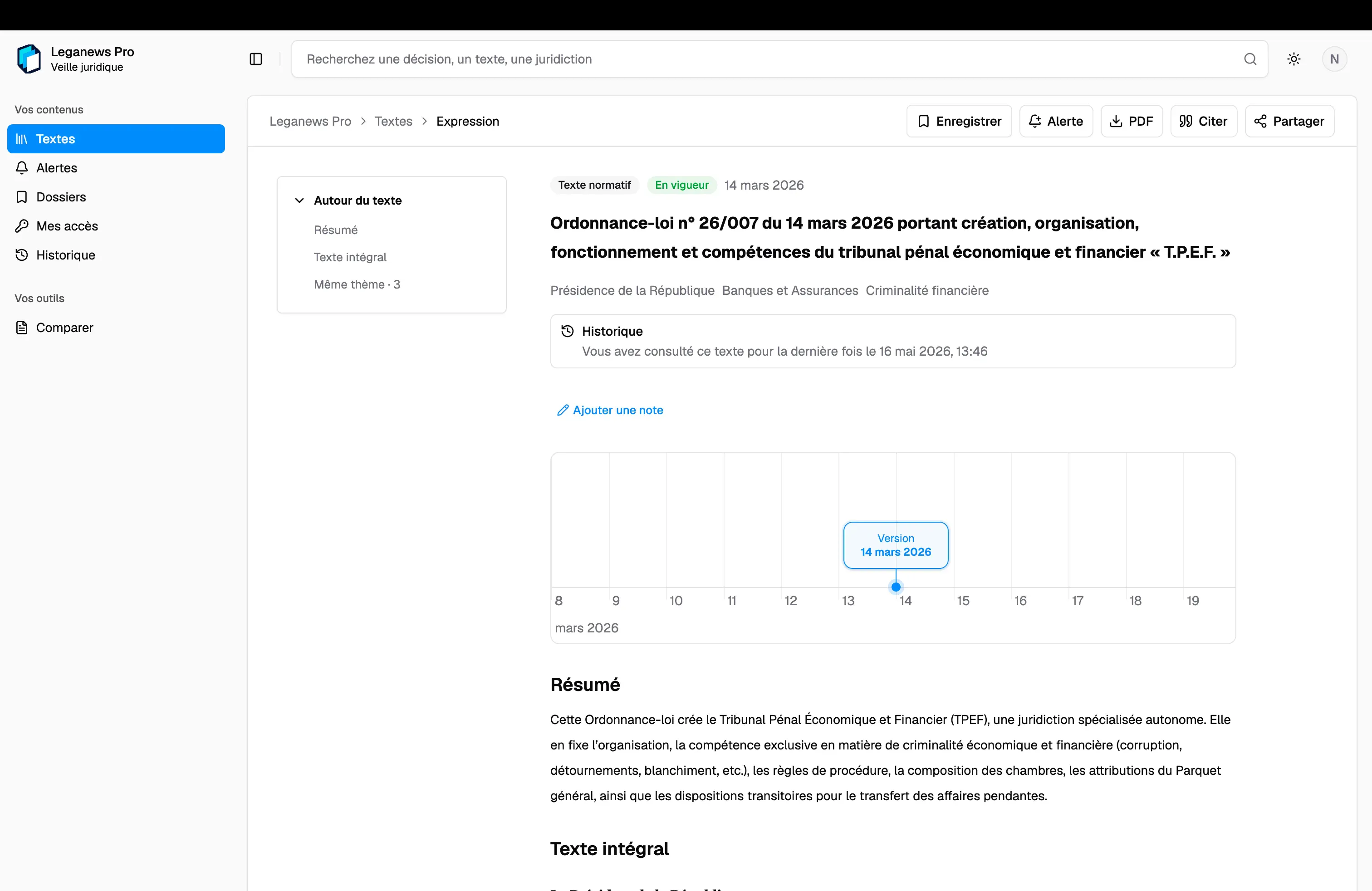Click the history clock icon in Historique card

tap(567, 331)
